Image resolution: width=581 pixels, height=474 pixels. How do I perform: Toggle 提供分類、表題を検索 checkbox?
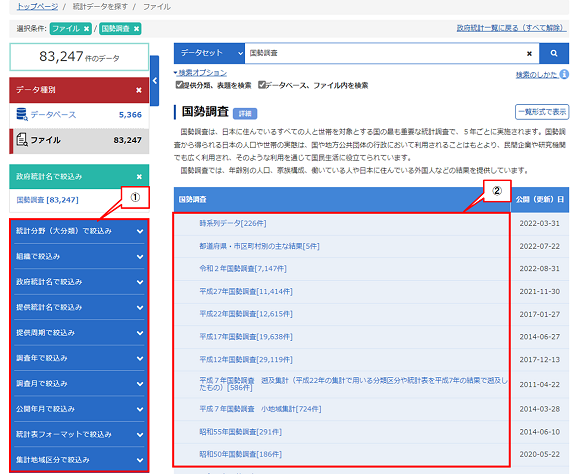tap(179, 85)
